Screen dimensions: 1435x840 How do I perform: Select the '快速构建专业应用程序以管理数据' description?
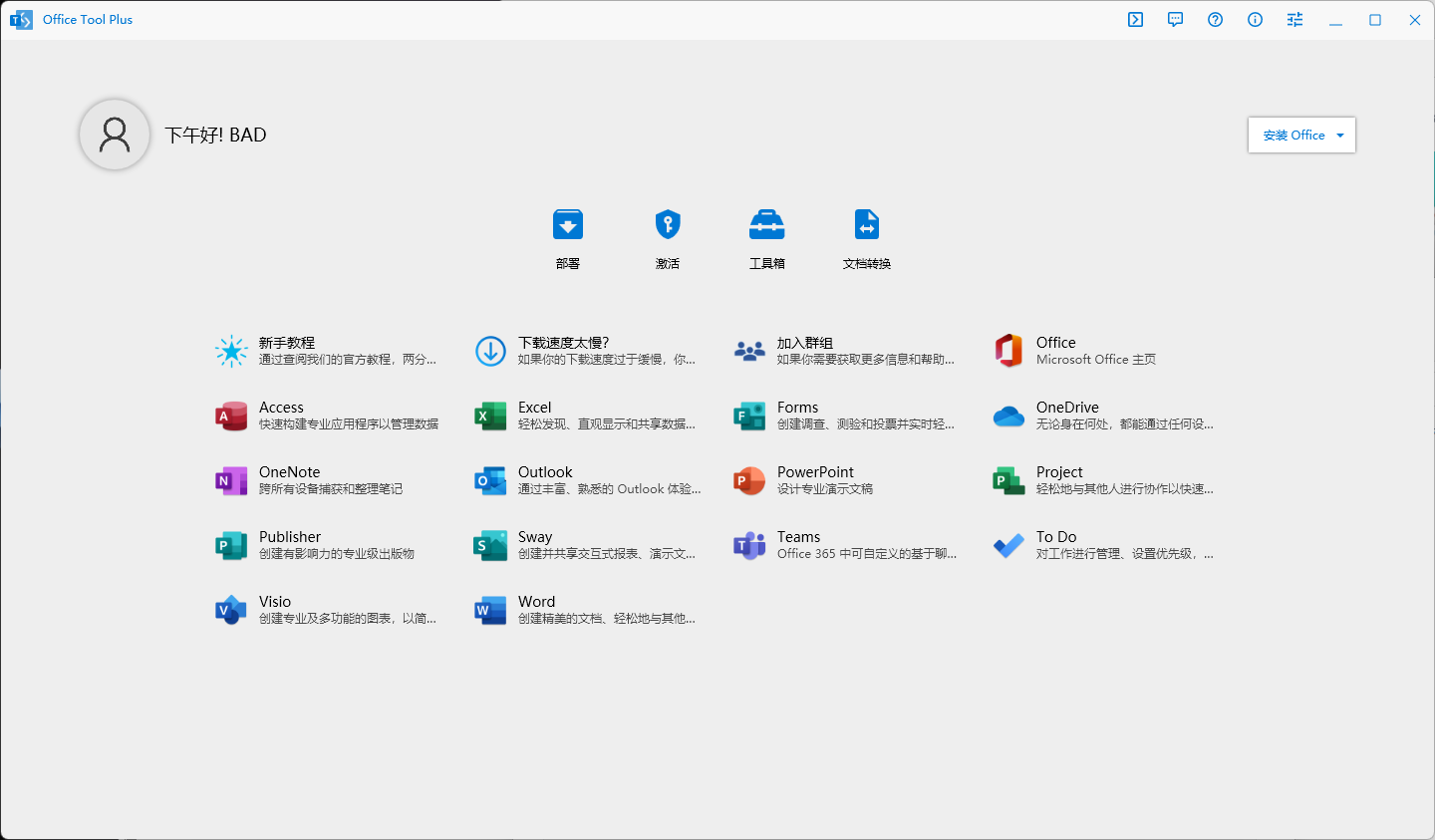click(x=349, y=424)
